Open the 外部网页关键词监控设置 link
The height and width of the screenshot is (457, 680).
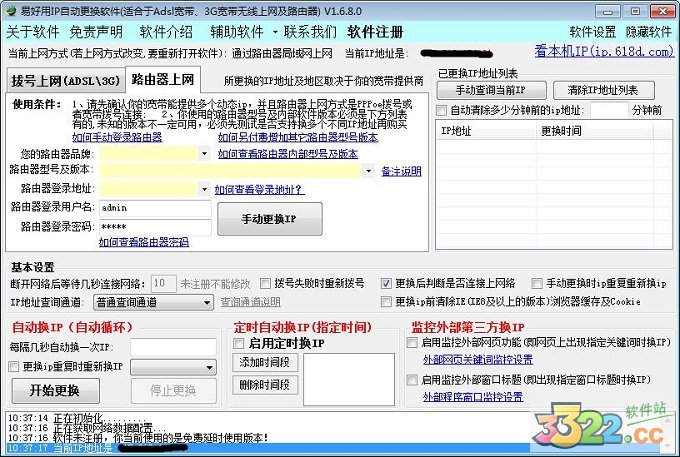coord(478,359)
